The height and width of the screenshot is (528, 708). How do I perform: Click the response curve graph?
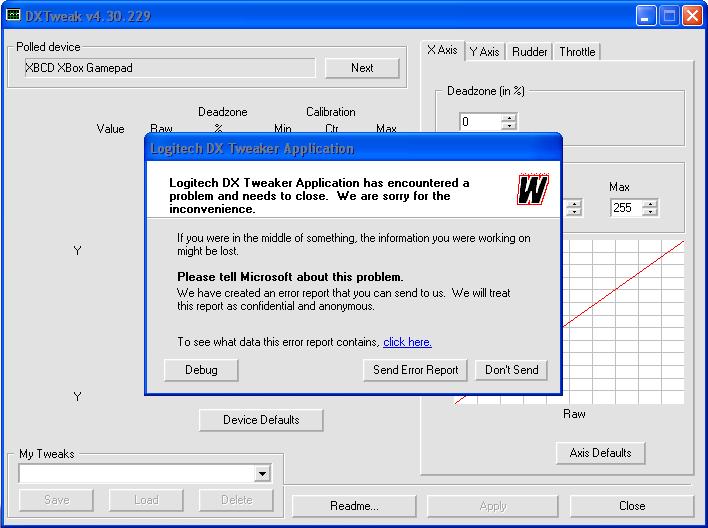[x=623, y=322]
